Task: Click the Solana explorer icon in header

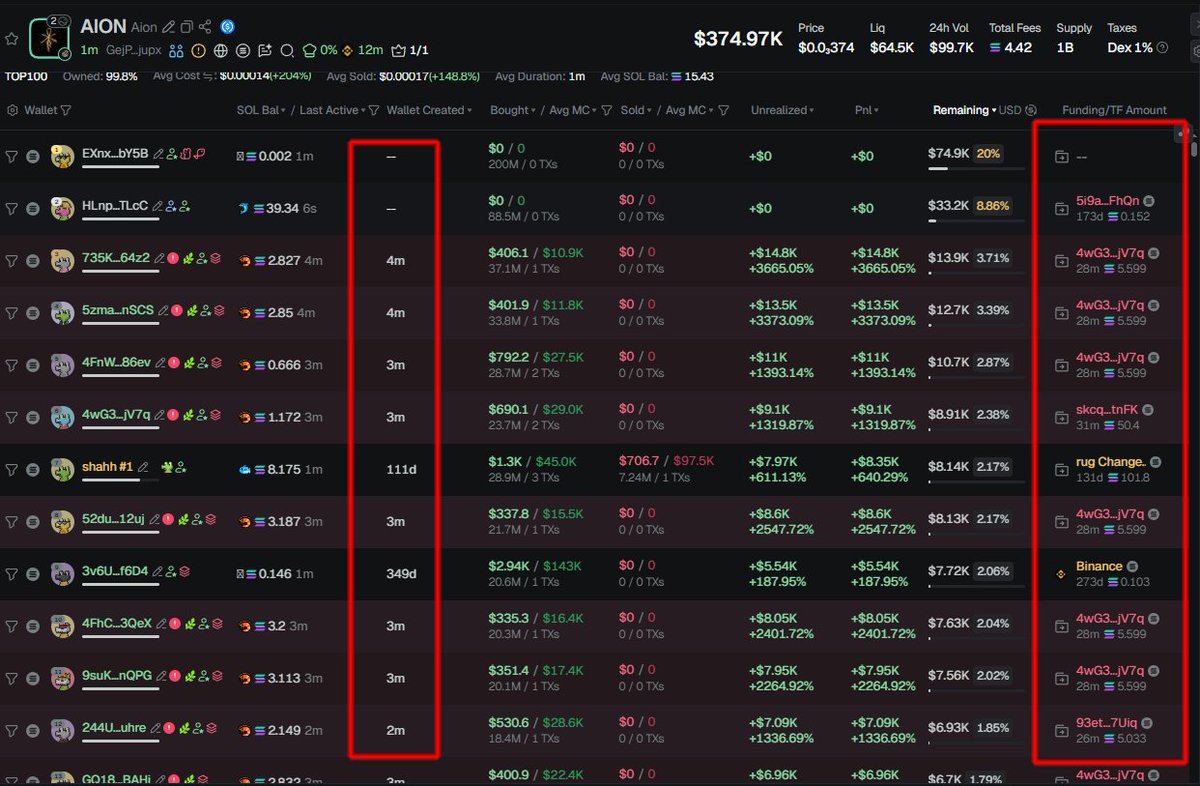Action: coord(242,50)
